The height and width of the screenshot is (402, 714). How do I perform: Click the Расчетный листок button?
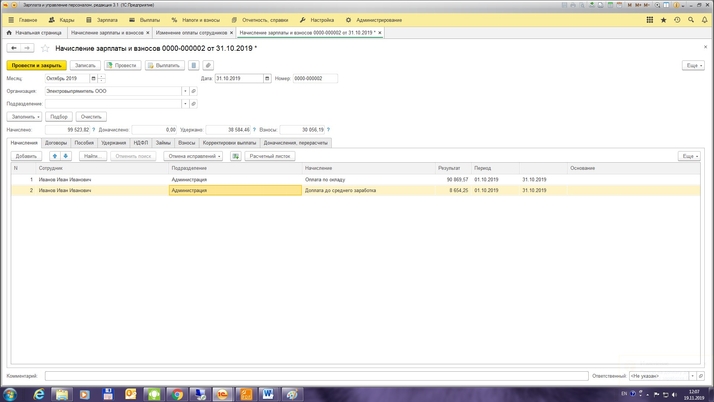(270, 156)
